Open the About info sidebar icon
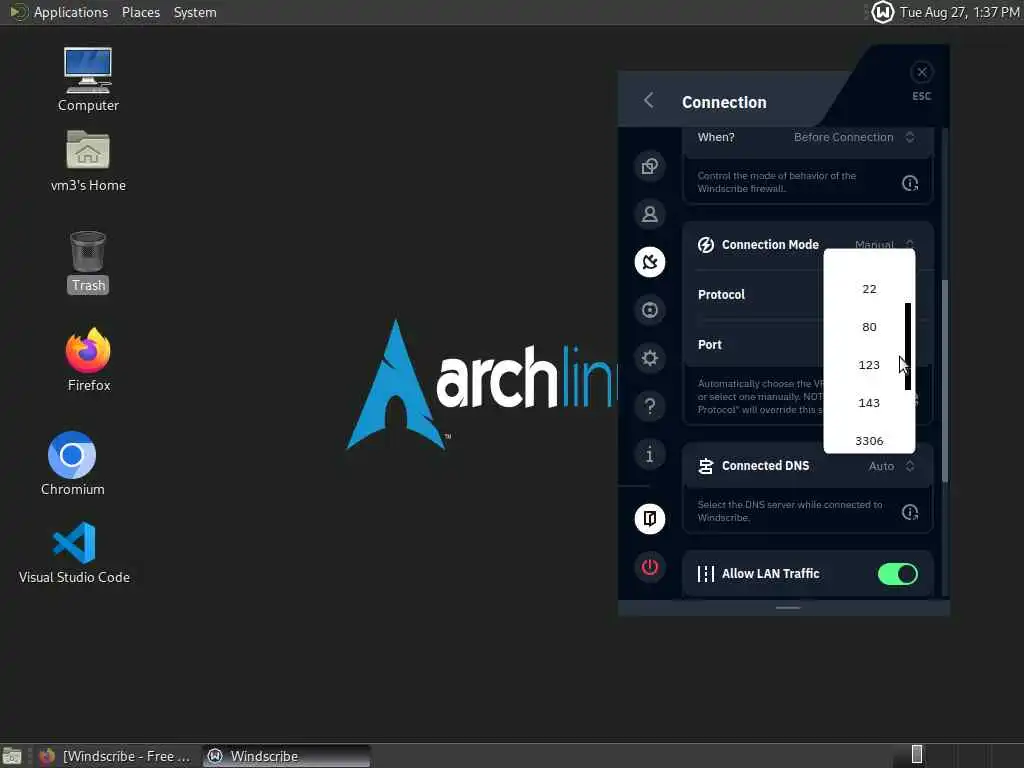The image size is (1024, 768). [649, 455]
